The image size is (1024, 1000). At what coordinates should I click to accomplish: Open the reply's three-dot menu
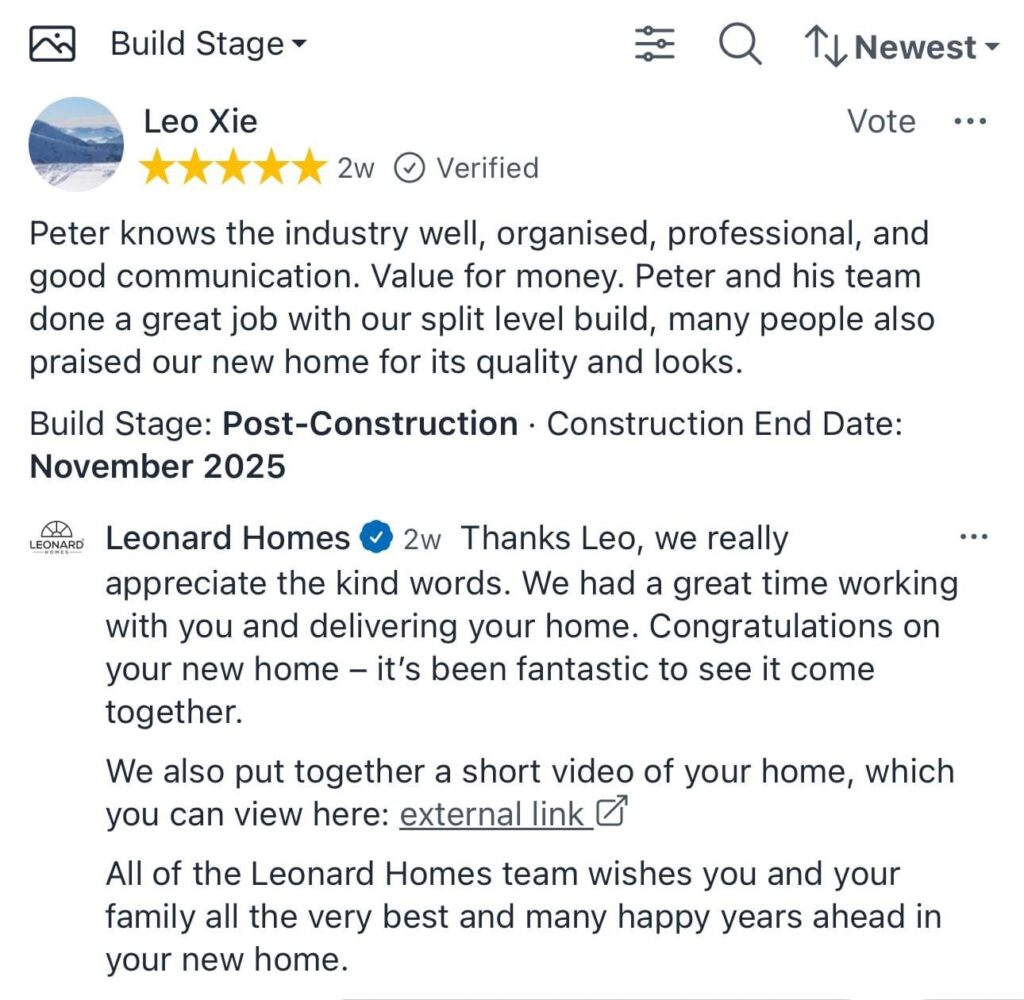972,537
